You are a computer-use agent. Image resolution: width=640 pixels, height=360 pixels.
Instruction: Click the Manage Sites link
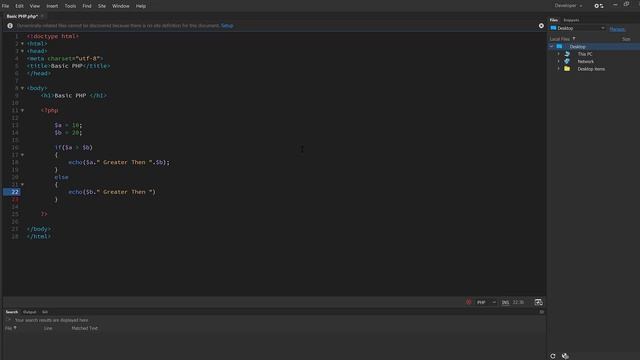(617, 29)
